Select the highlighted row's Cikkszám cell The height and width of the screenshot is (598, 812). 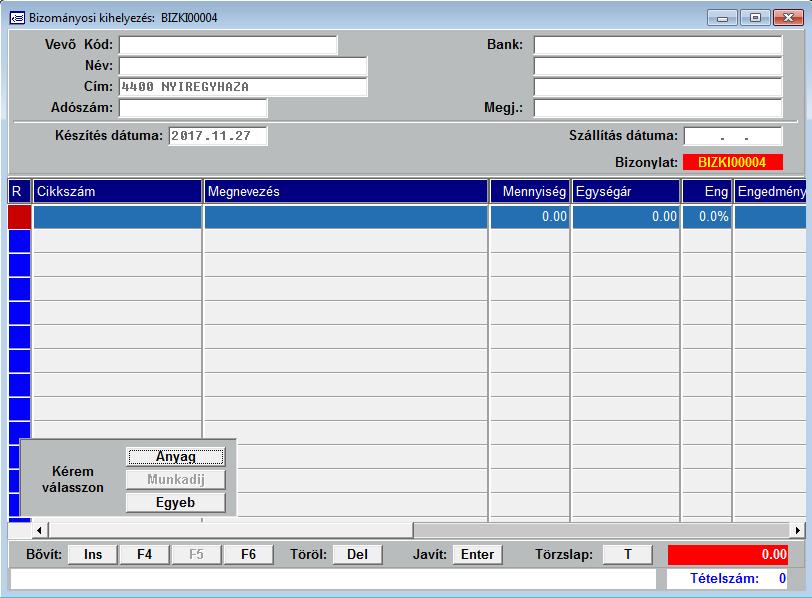click(118, 217)
